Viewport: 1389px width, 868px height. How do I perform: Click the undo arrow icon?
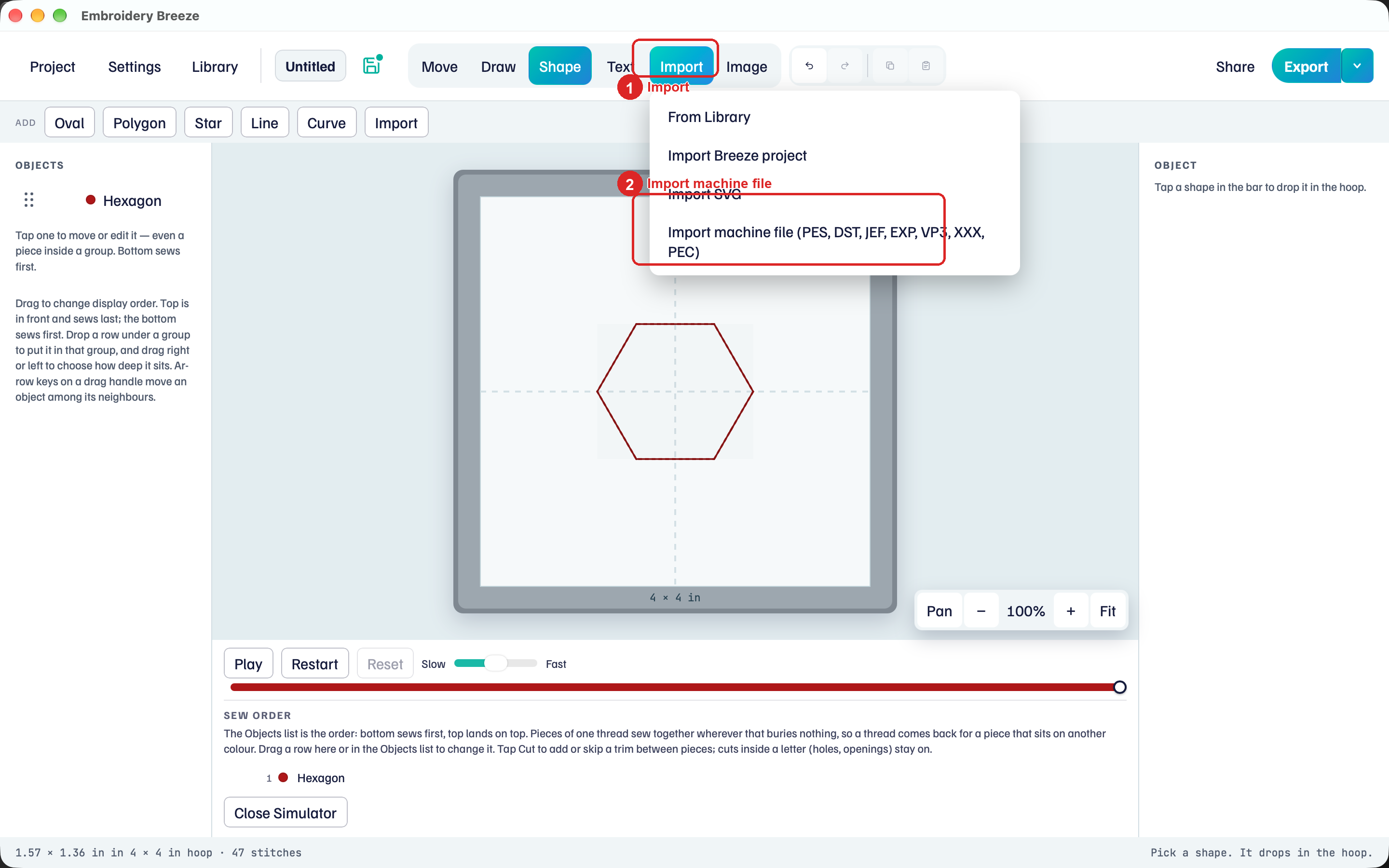pyautogui.click(x=809, y=66)
